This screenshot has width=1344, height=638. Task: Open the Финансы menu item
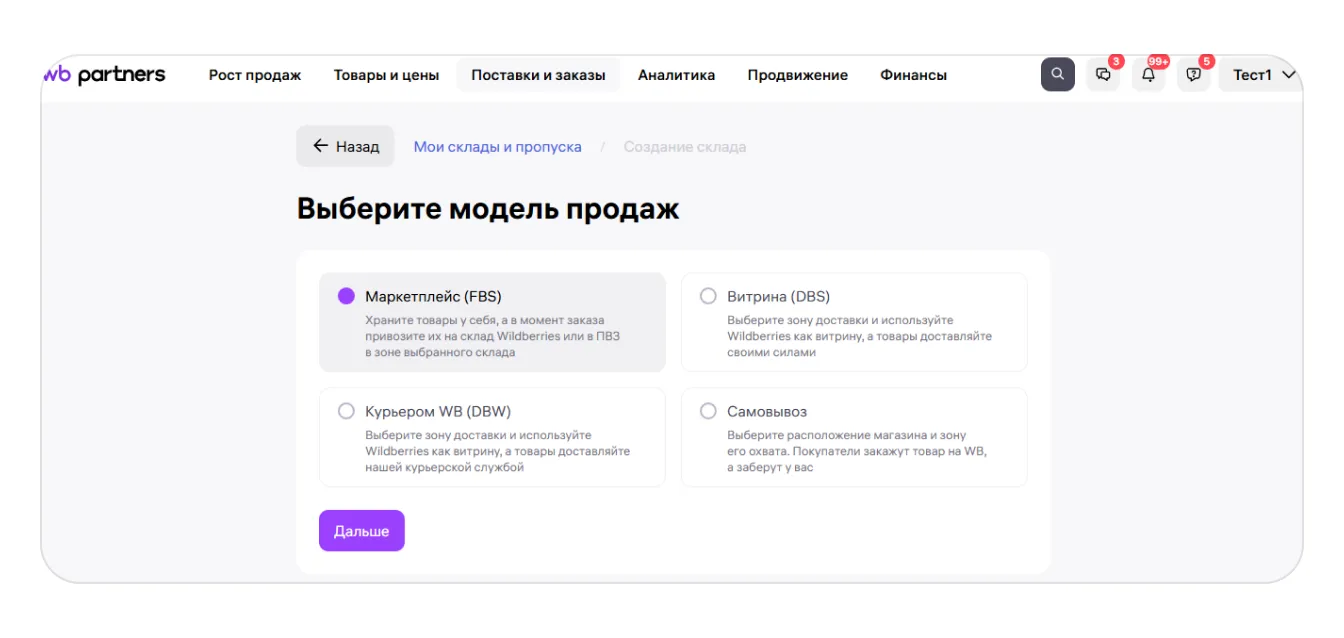(x=913, y=75)
